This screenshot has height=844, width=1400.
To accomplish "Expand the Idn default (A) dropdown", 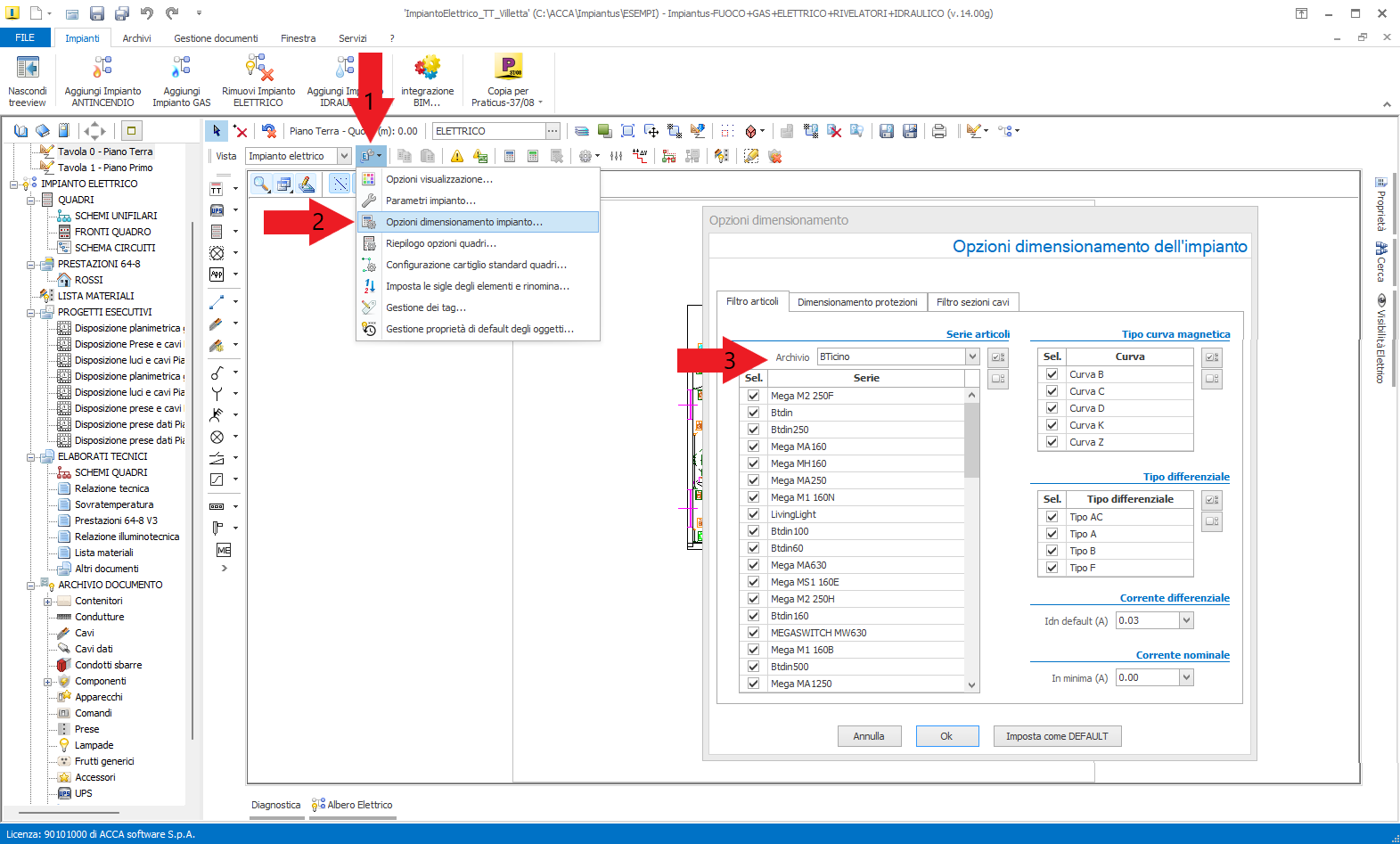I will point(1186,620).
